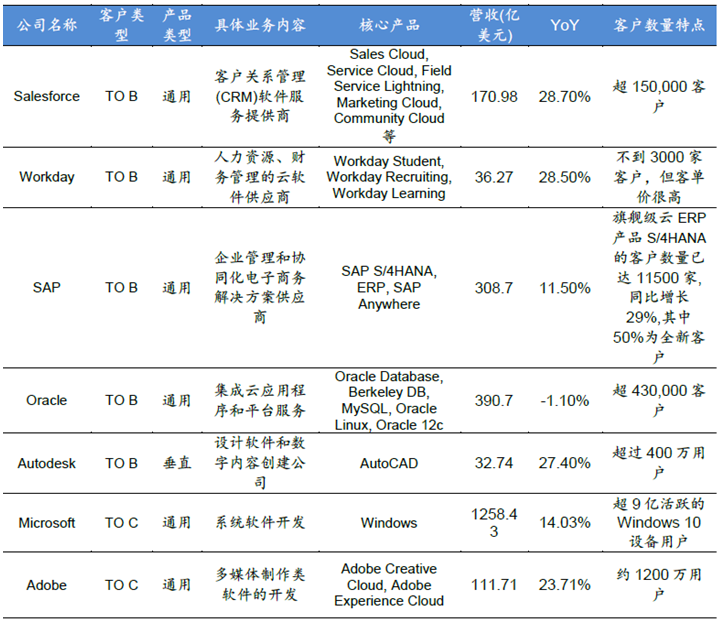The image size is (724, 622).
Task: Select the 营收(亿美元) column header
Action: pos(494,25)
